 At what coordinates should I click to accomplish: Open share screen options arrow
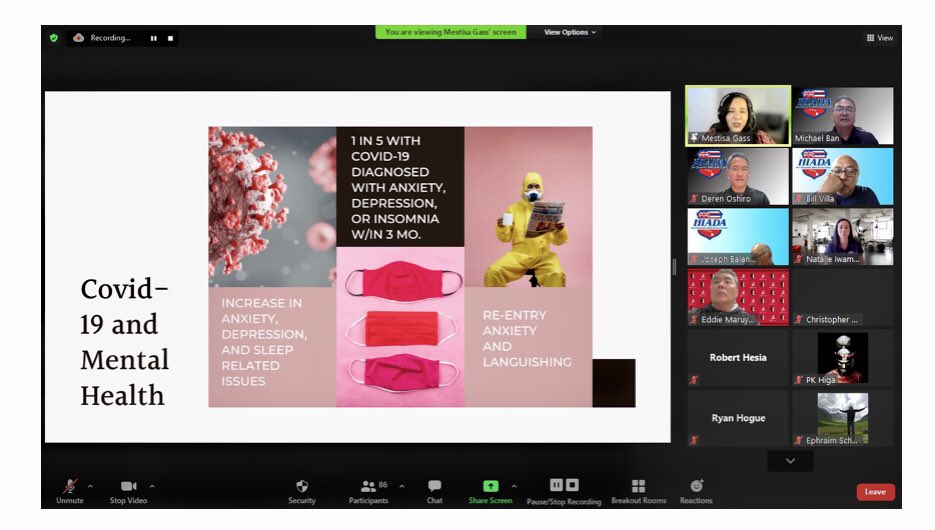point(514,486)
